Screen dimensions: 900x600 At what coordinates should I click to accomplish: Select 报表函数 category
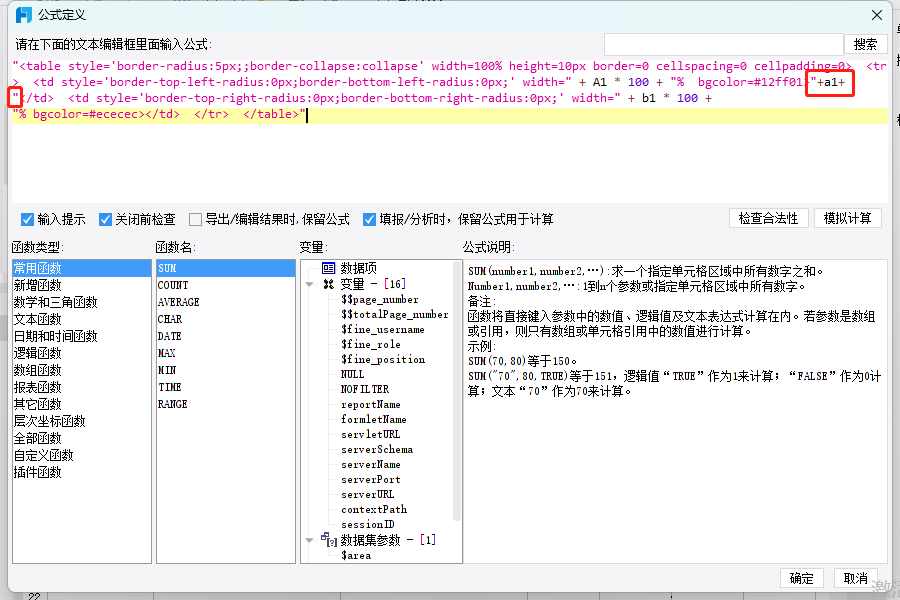82,387
